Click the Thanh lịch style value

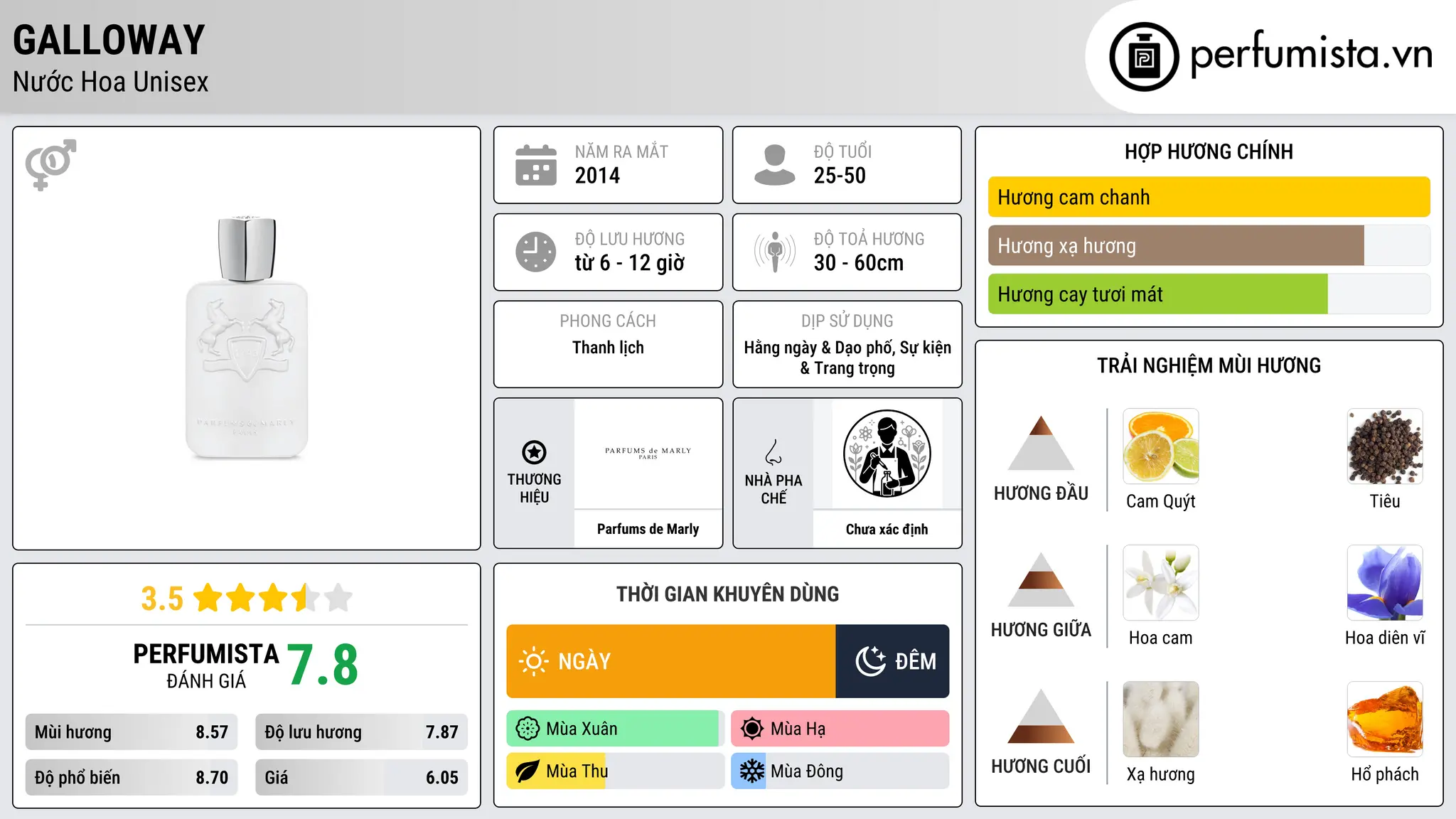(608, 348)
